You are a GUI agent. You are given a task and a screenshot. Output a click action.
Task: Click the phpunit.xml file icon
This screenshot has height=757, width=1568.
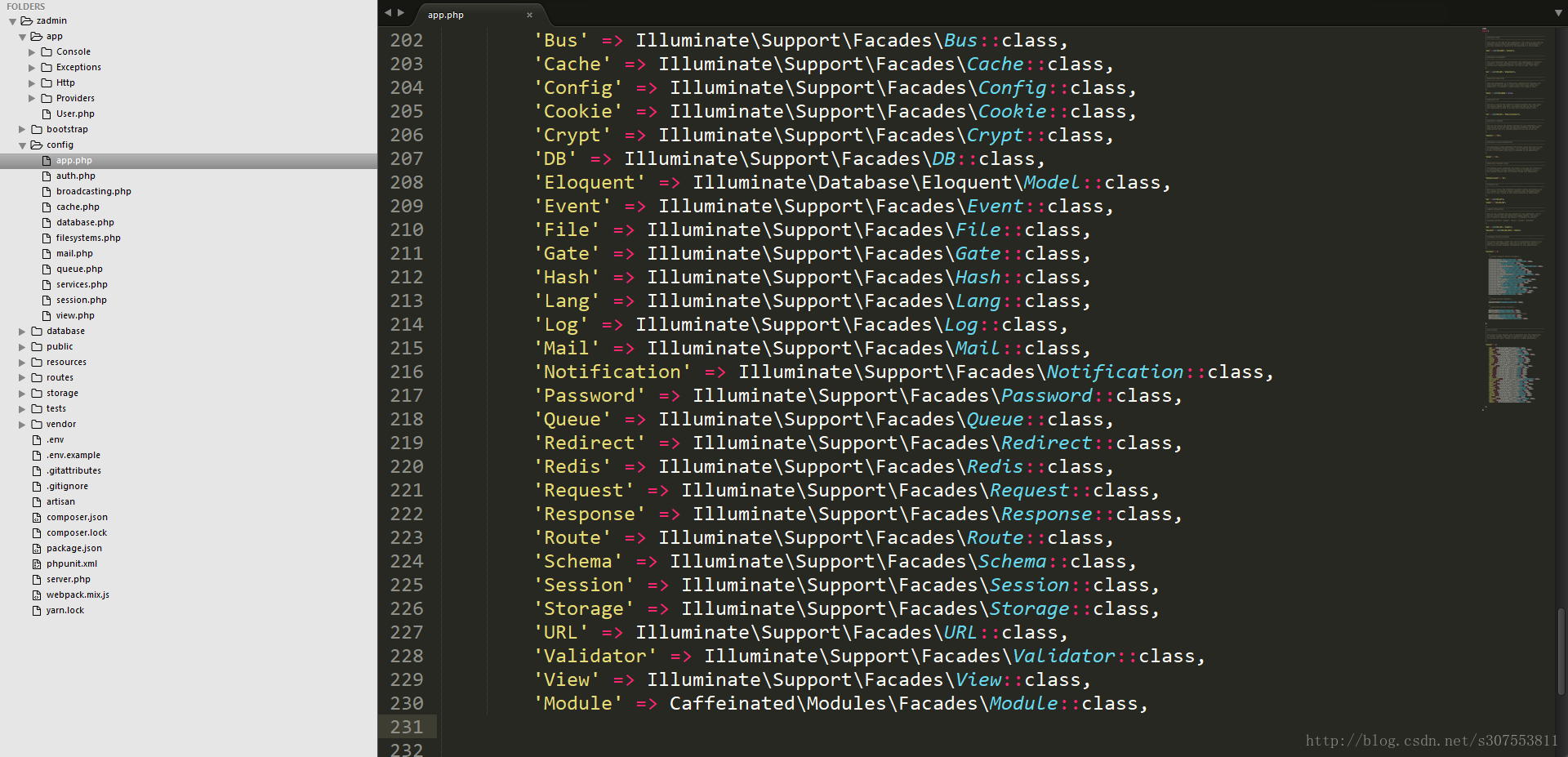point(37,564)
